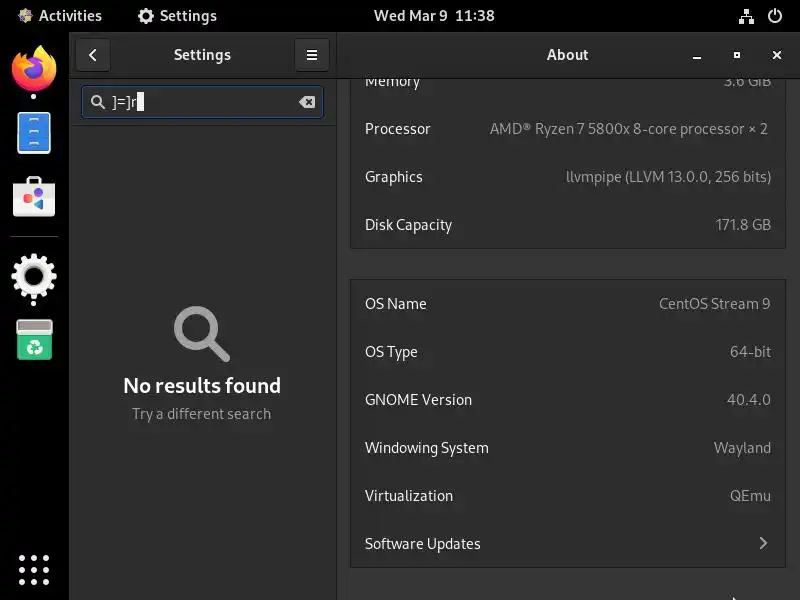Go back with the arrow button
Viewport: 800px width, 600px height.
pos(93,55)
